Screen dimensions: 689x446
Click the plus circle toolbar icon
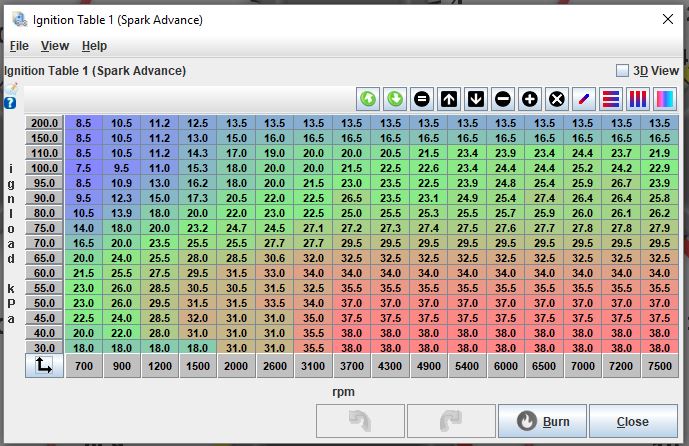530,99
